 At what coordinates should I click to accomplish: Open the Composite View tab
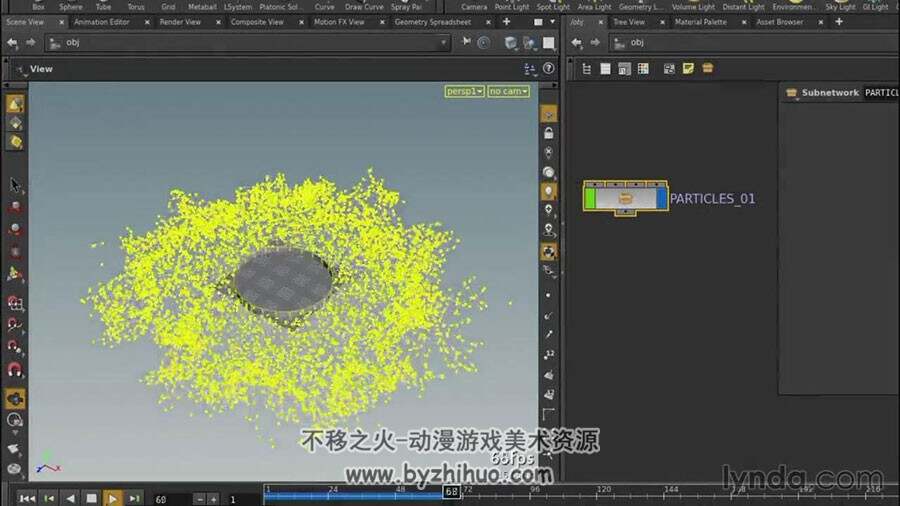[x=257, y=22]
